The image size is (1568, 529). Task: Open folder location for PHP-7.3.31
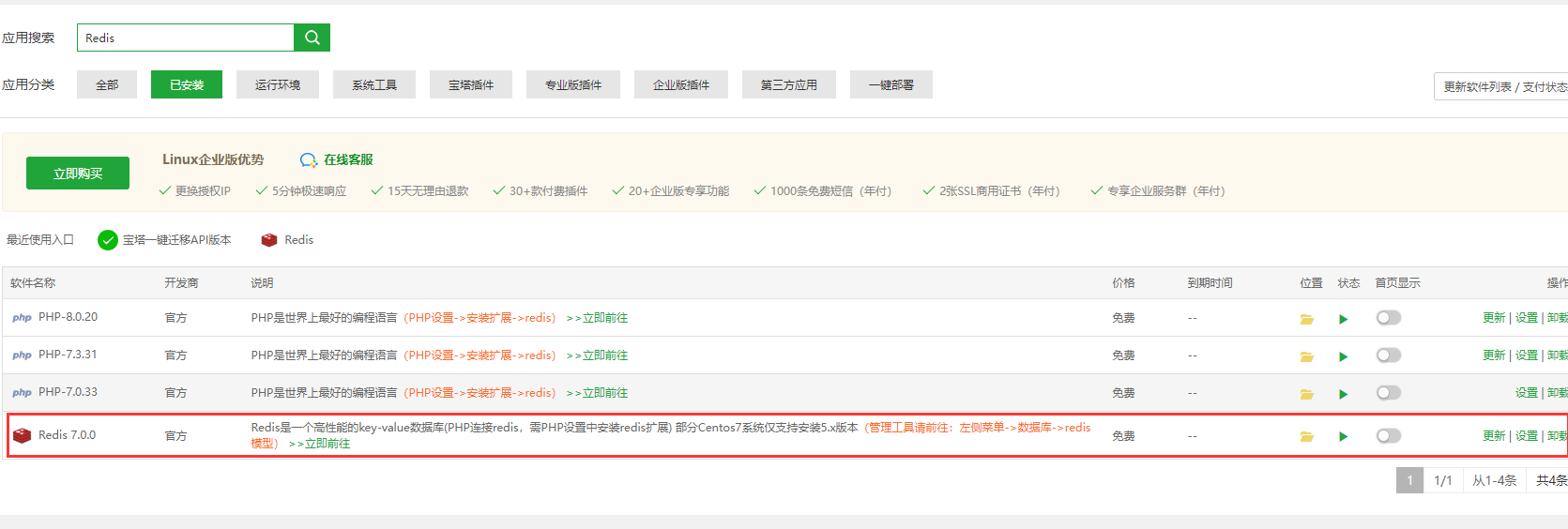click(x=1306, y=356)
